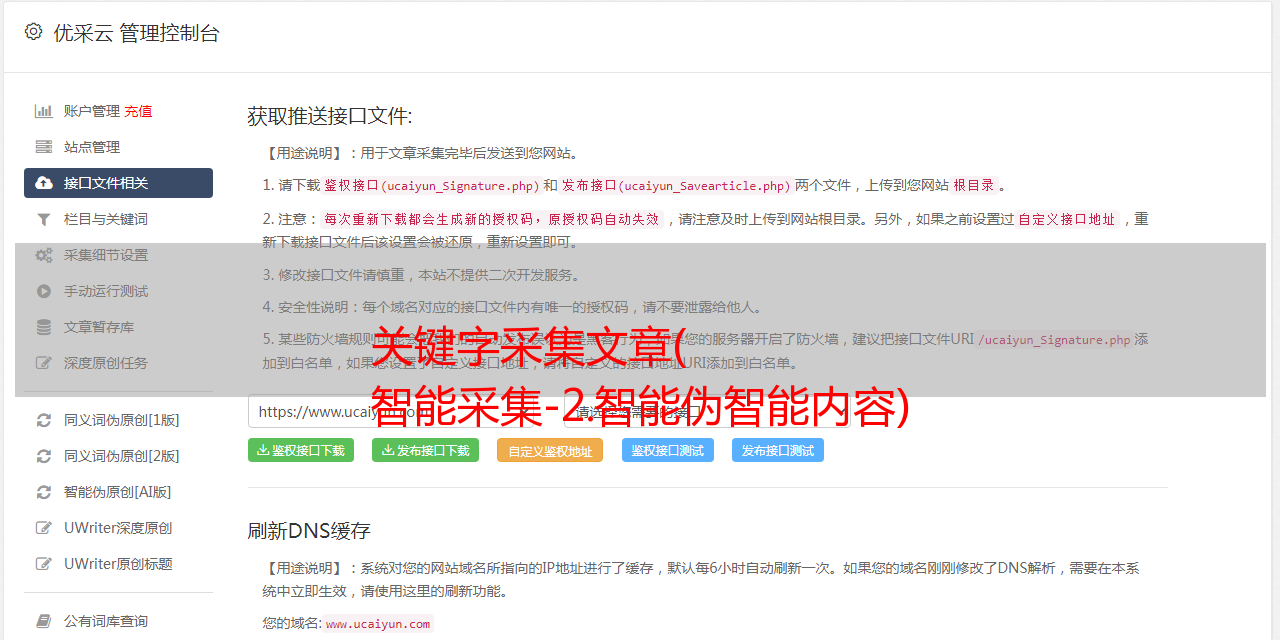1280x640 pixels.
Task: Open 智能伪原创[AI版] page
Action: 118,492
